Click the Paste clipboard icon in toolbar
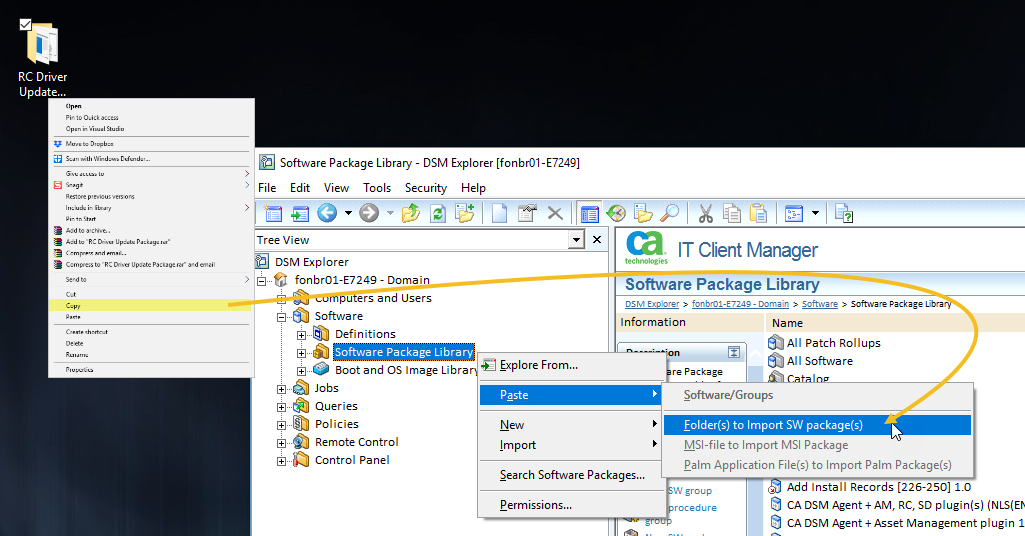The width and height of the screenshot is (1025, 536). click(758, 213)
